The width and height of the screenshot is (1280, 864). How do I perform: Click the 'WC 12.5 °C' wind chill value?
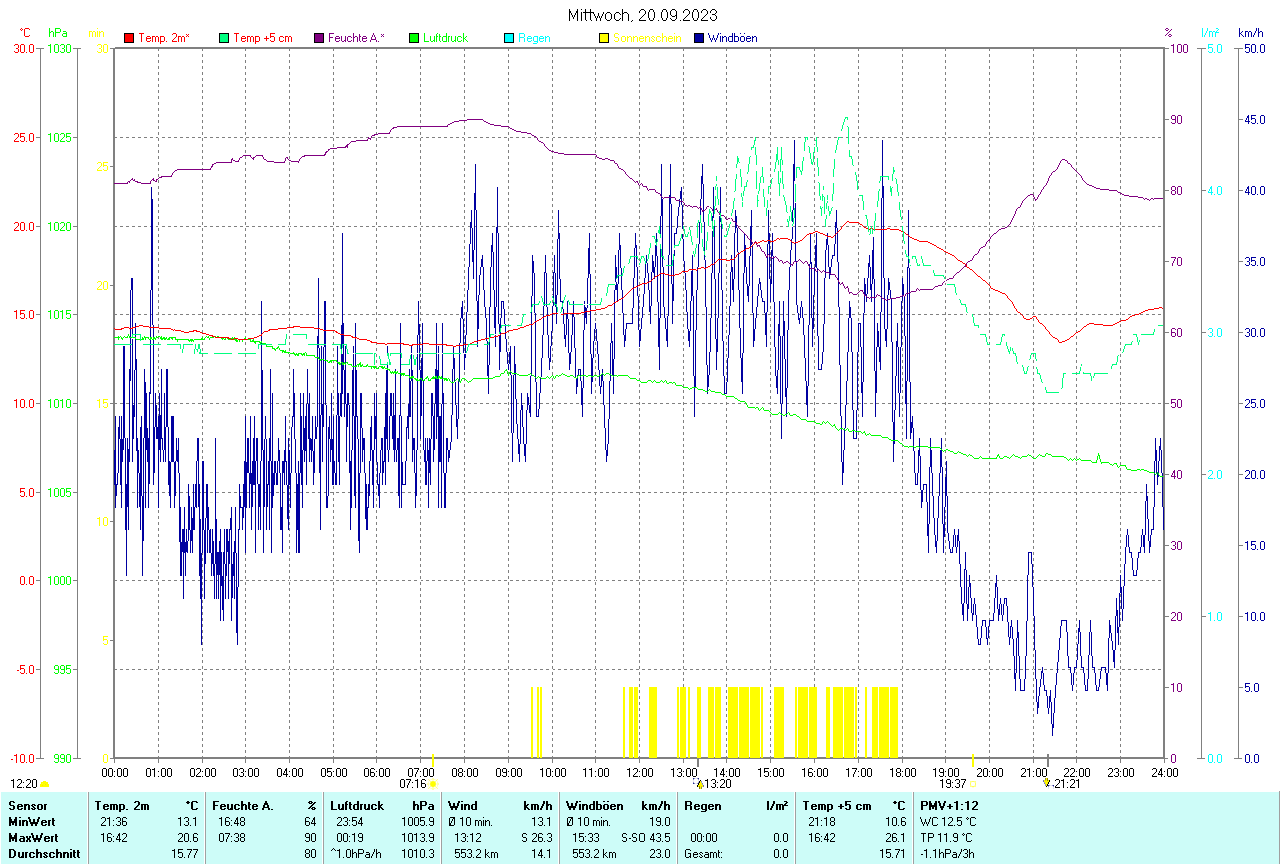coord(948,821)
